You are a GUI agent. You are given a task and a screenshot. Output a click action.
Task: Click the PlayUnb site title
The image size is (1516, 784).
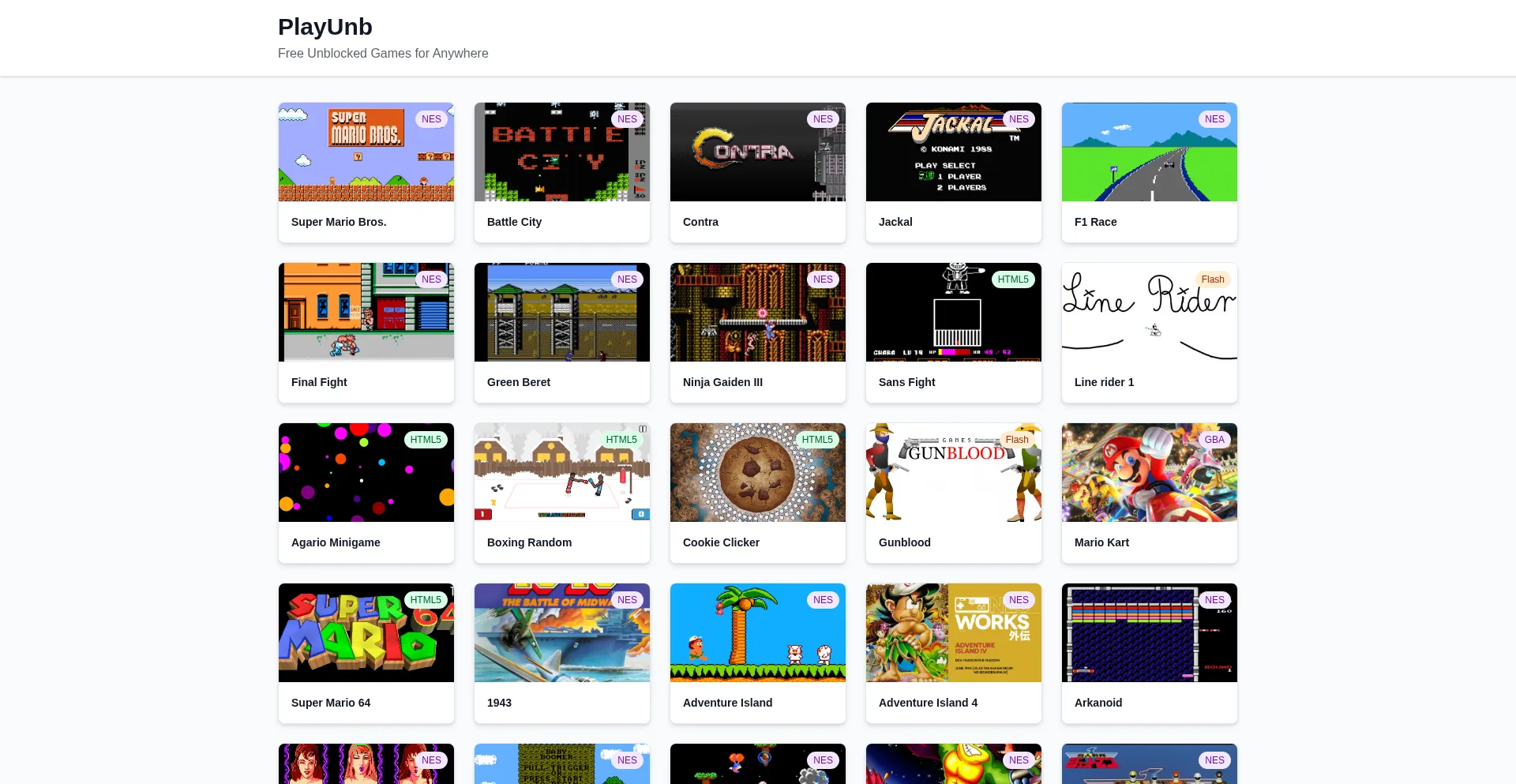pos(325,27)
